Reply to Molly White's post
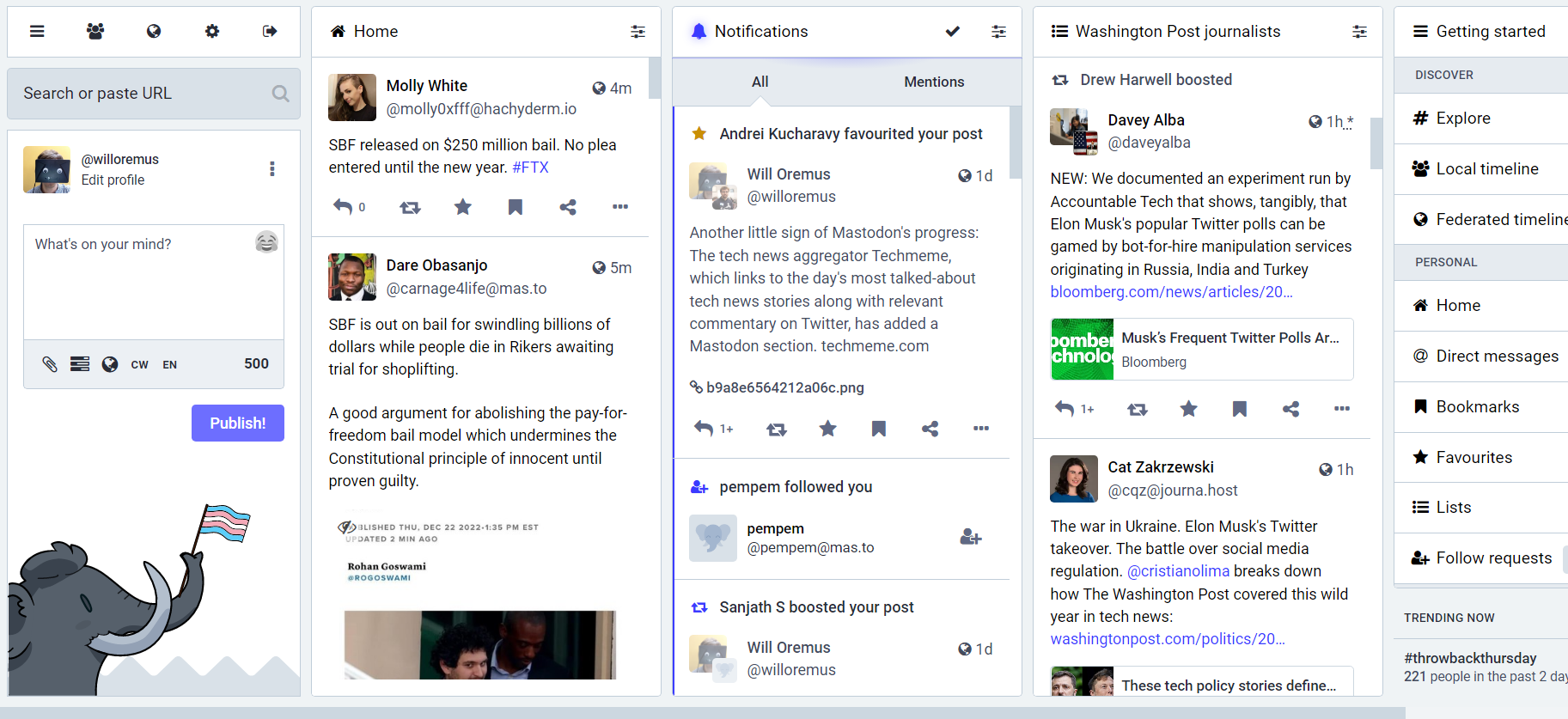Viewport: 1568px width, 719px height. click(x=344, y=207)
